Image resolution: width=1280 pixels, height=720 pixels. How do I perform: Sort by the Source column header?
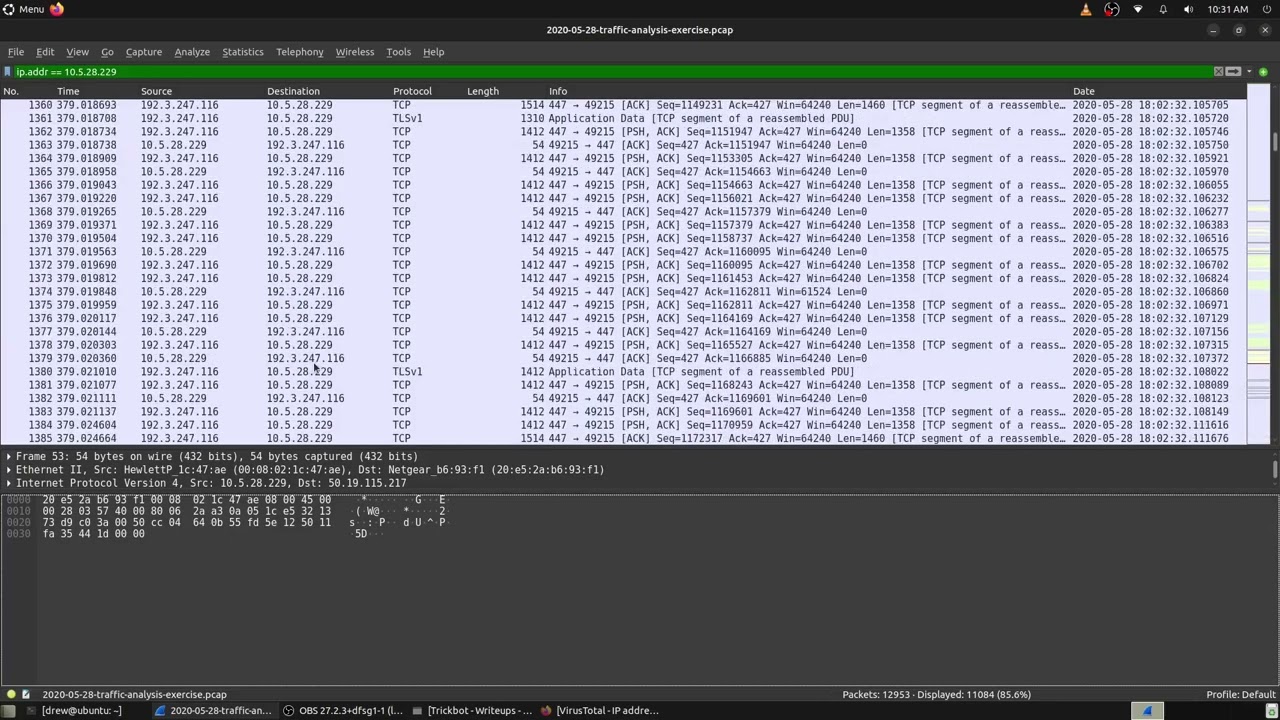coord(156,91)
